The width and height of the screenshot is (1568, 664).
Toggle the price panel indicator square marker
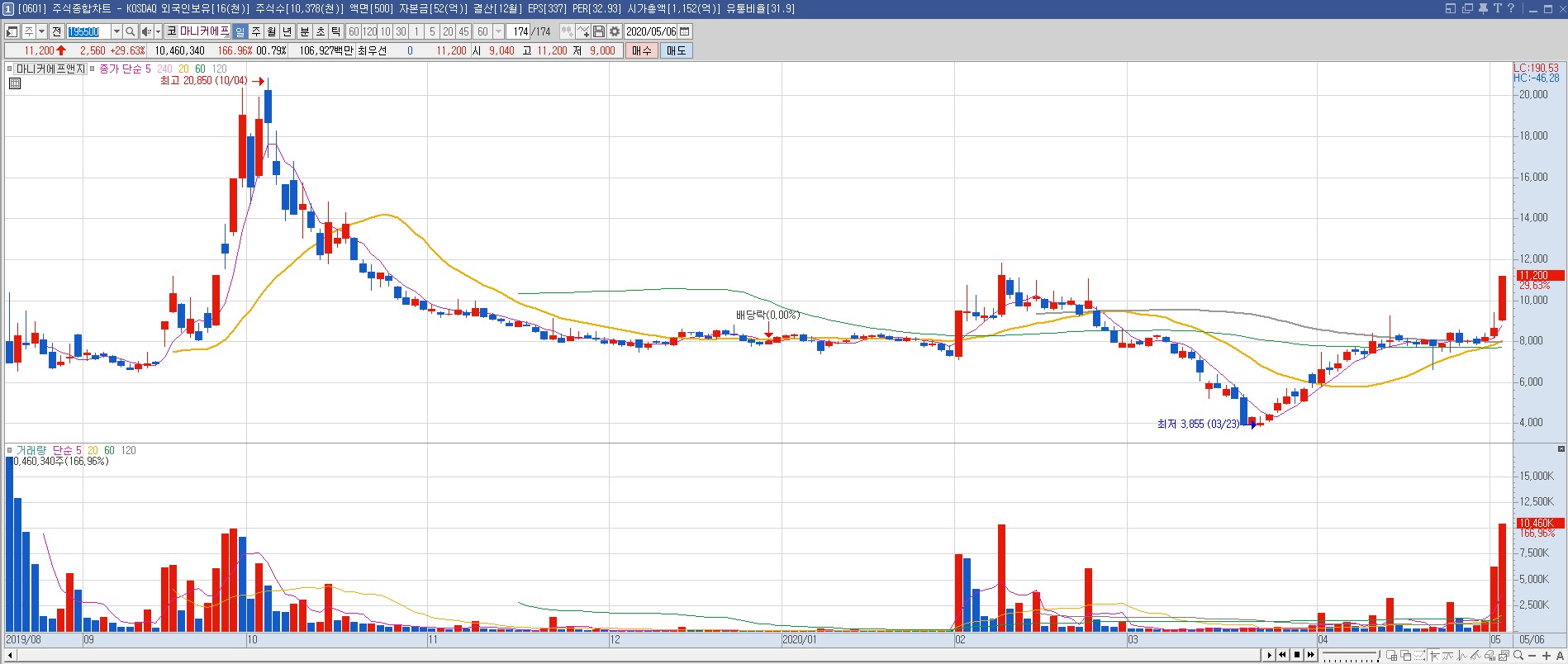point(10,69)
